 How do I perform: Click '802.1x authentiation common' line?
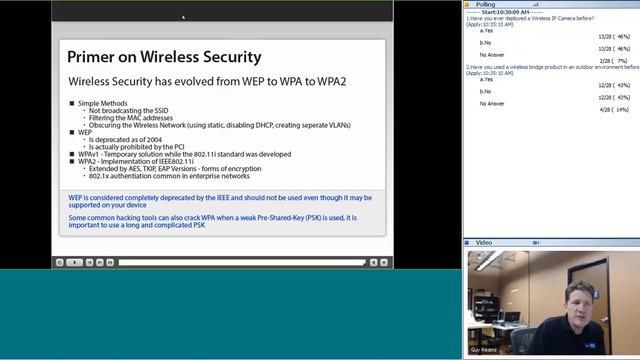tap(169, 176)
